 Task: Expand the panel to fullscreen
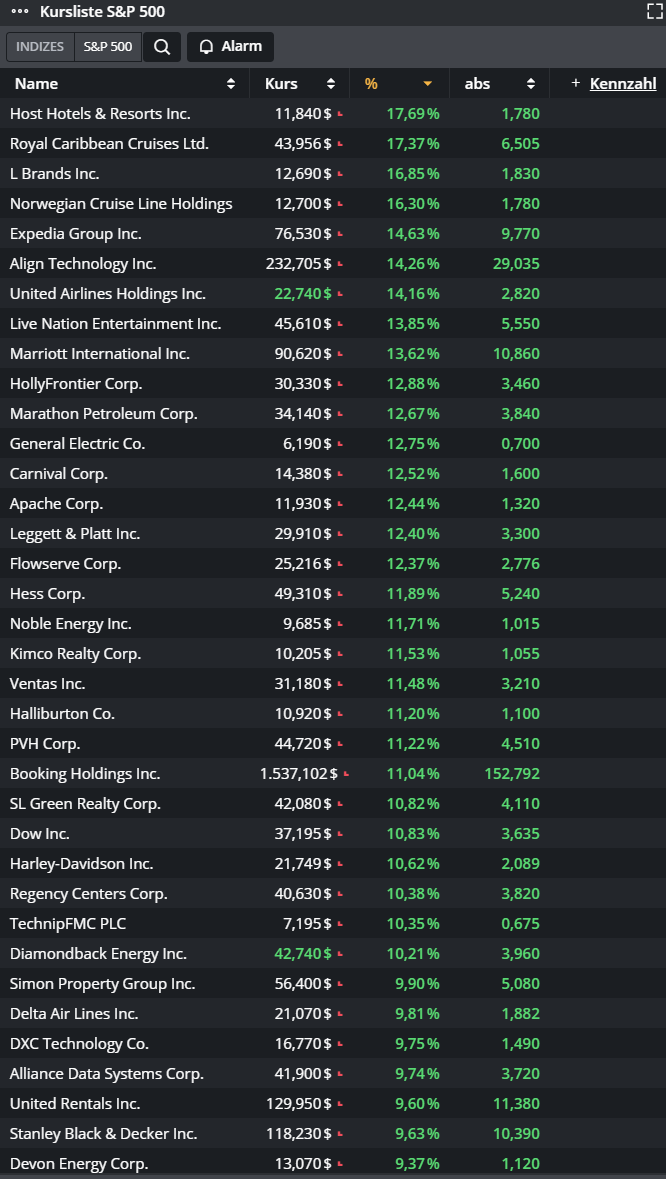654,11
